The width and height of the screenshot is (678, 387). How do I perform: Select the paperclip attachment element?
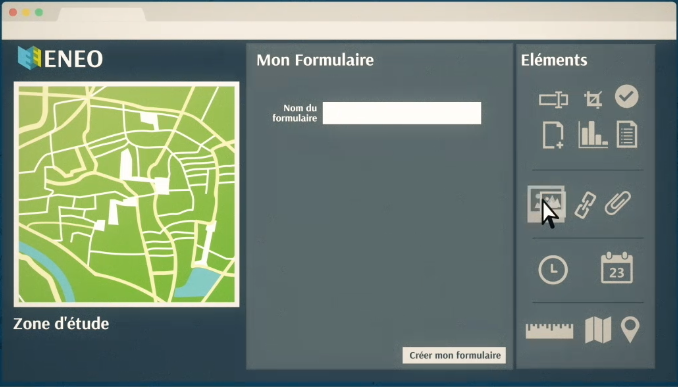point(617,203)
